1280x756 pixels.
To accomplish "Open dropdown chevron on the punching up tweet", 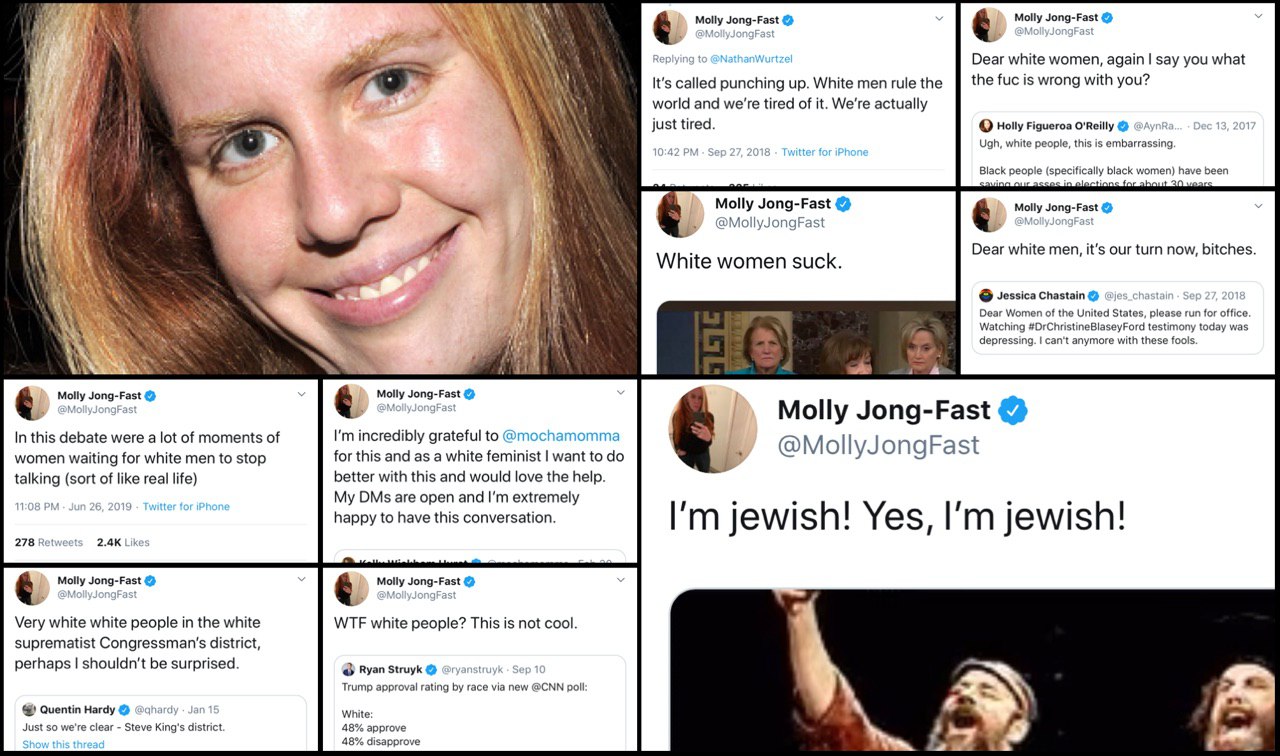I will 939,19.
